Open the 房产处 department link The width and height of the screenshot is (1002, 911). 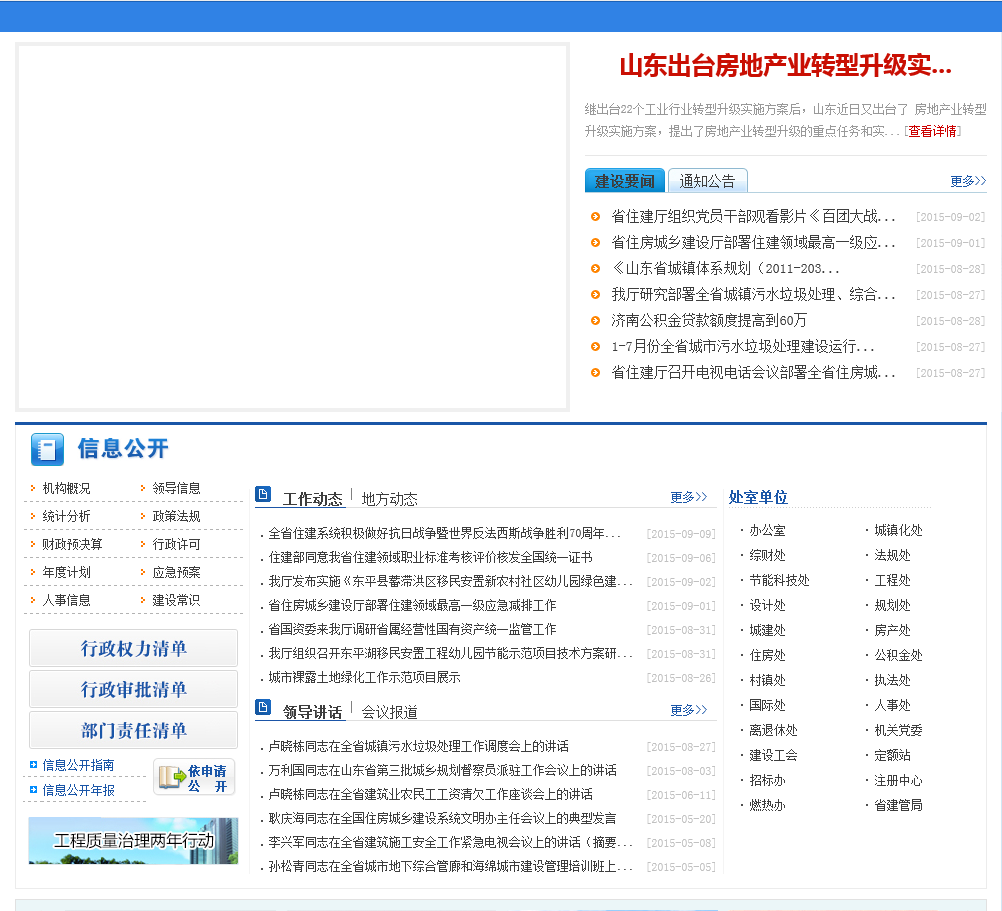pyautogui.click(x=893, y=630)
